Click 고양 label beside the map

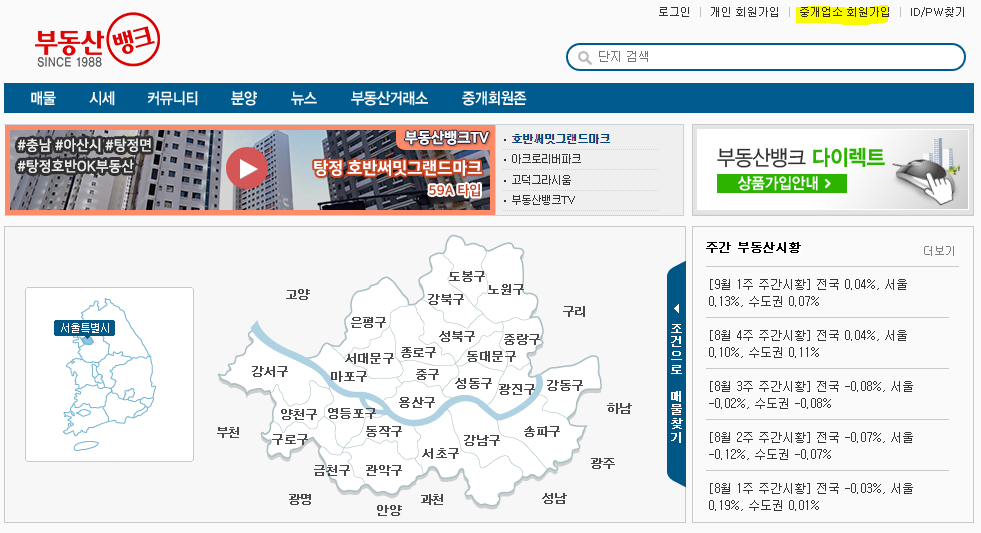point(298,294)
